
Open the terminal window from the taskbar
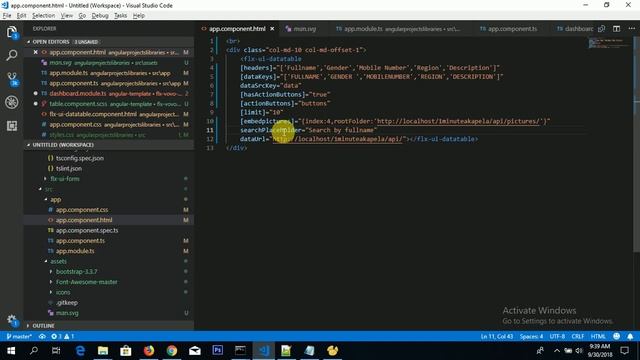tap(240, 351)
